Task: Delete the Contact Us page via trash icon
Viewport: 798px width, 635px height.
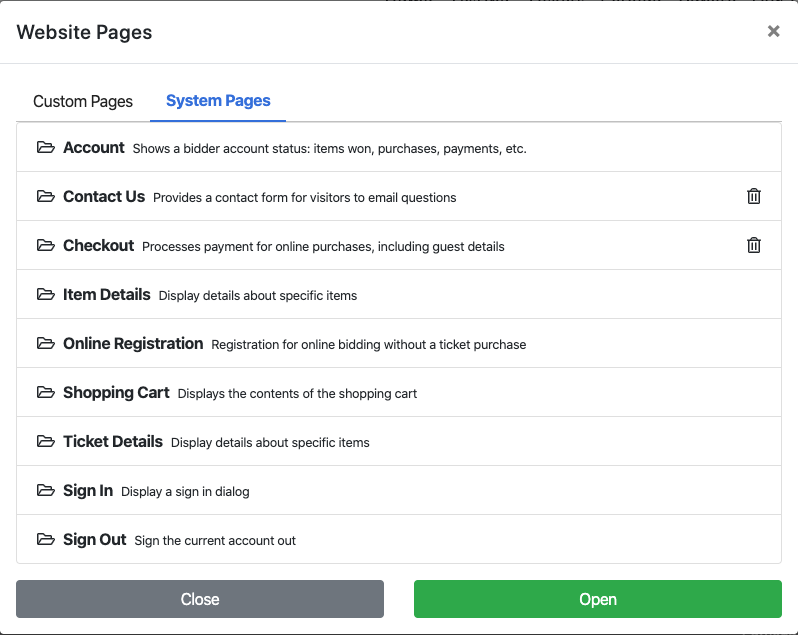Action: pyautogui.click(x=754, y=197)
